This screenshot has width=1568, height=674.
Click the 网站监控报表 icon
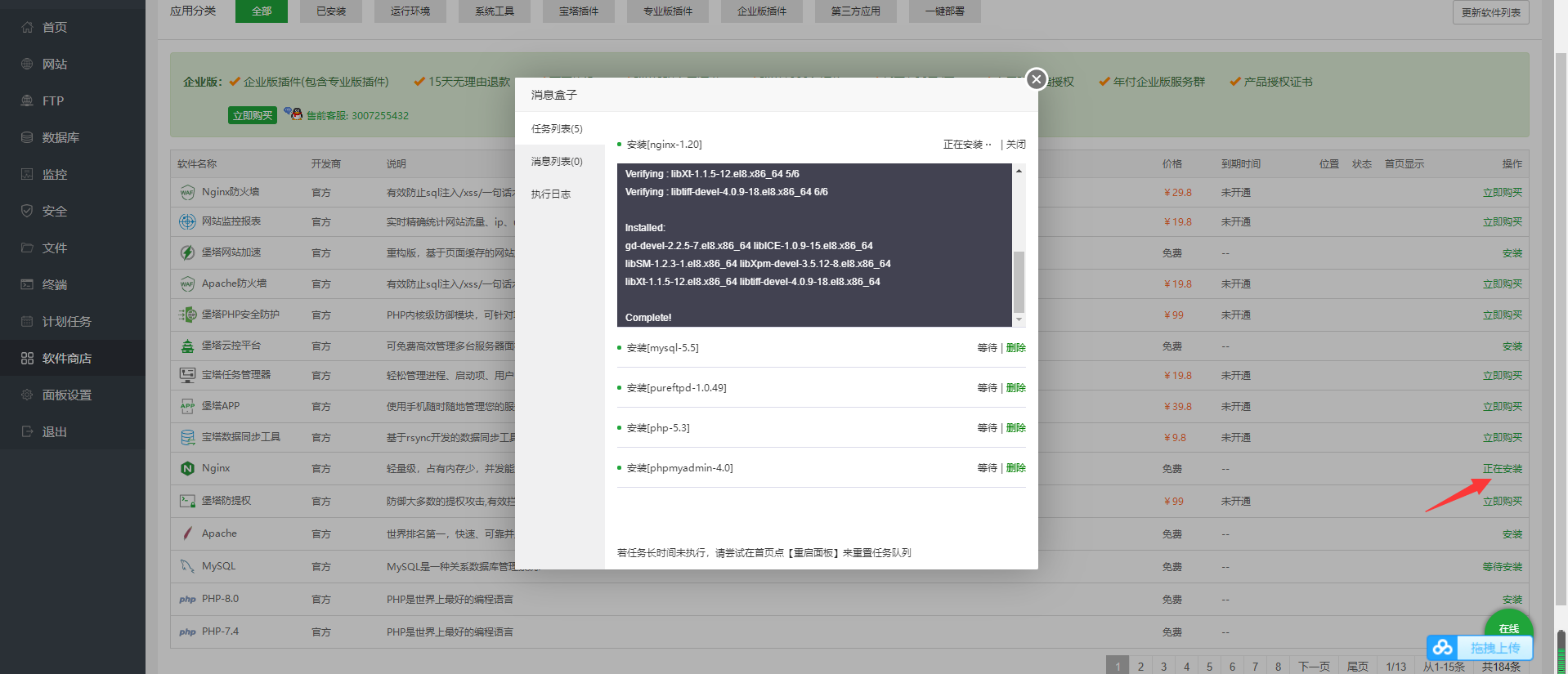[187, 221]
